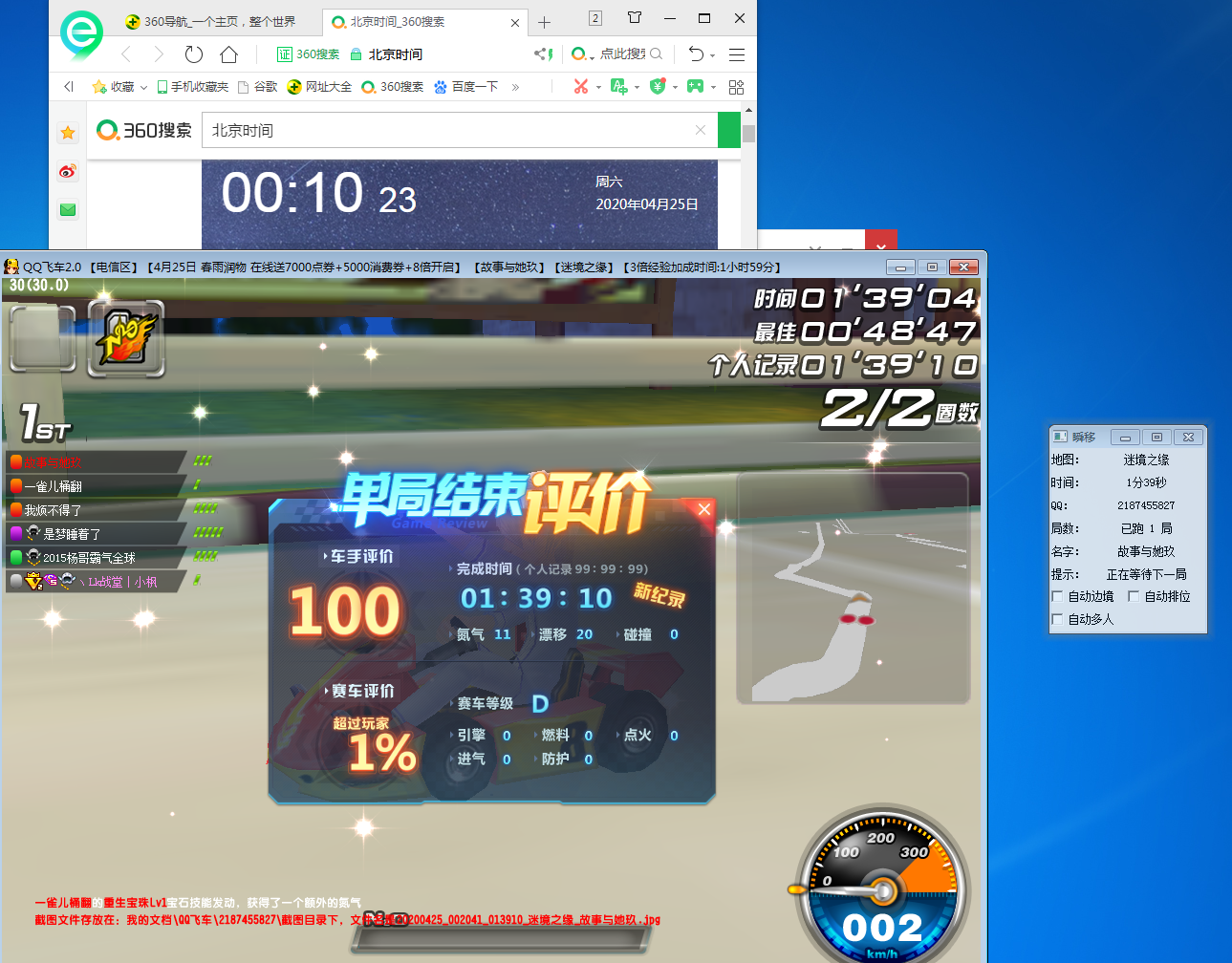Click the star favorites sidebar icon
The width and height of the screenshot is (1232, 963).
[x=68, y=133]
